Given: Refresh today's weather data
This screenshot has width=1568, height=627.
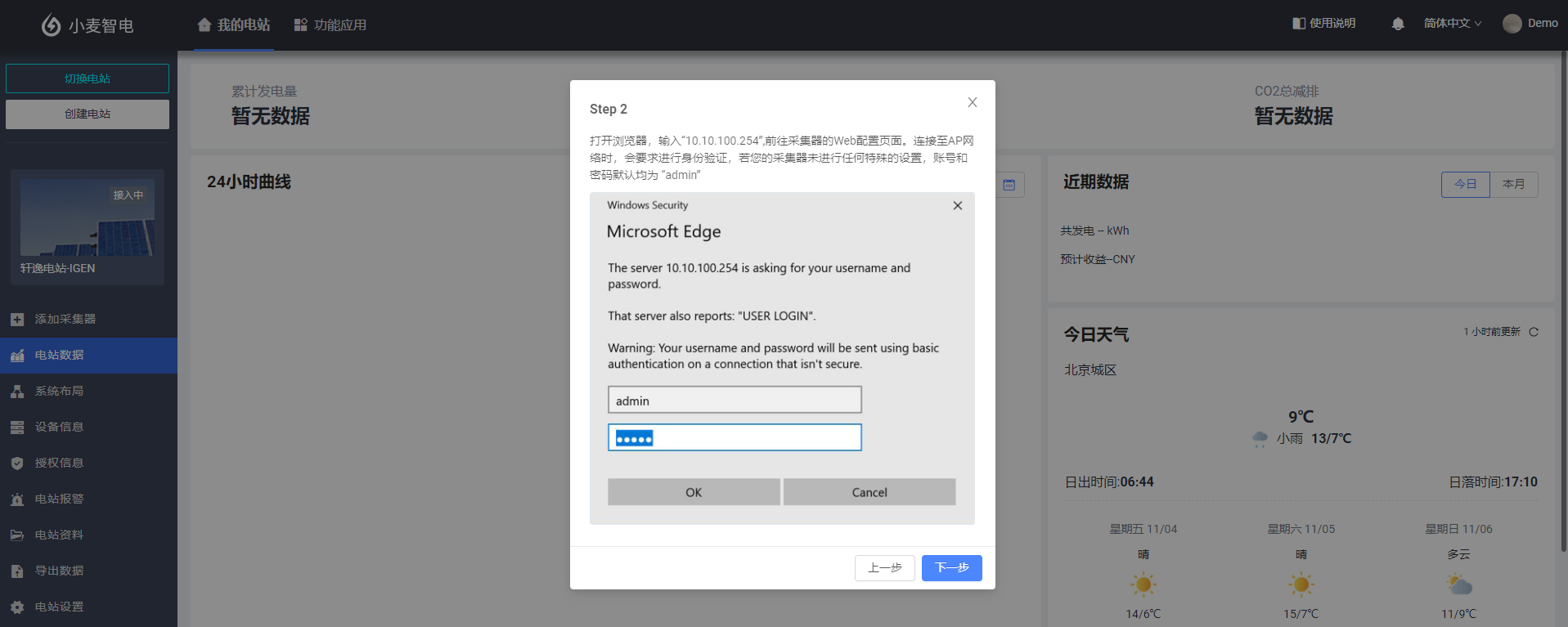Looking at the screenshot, I should pos(1534,332).
